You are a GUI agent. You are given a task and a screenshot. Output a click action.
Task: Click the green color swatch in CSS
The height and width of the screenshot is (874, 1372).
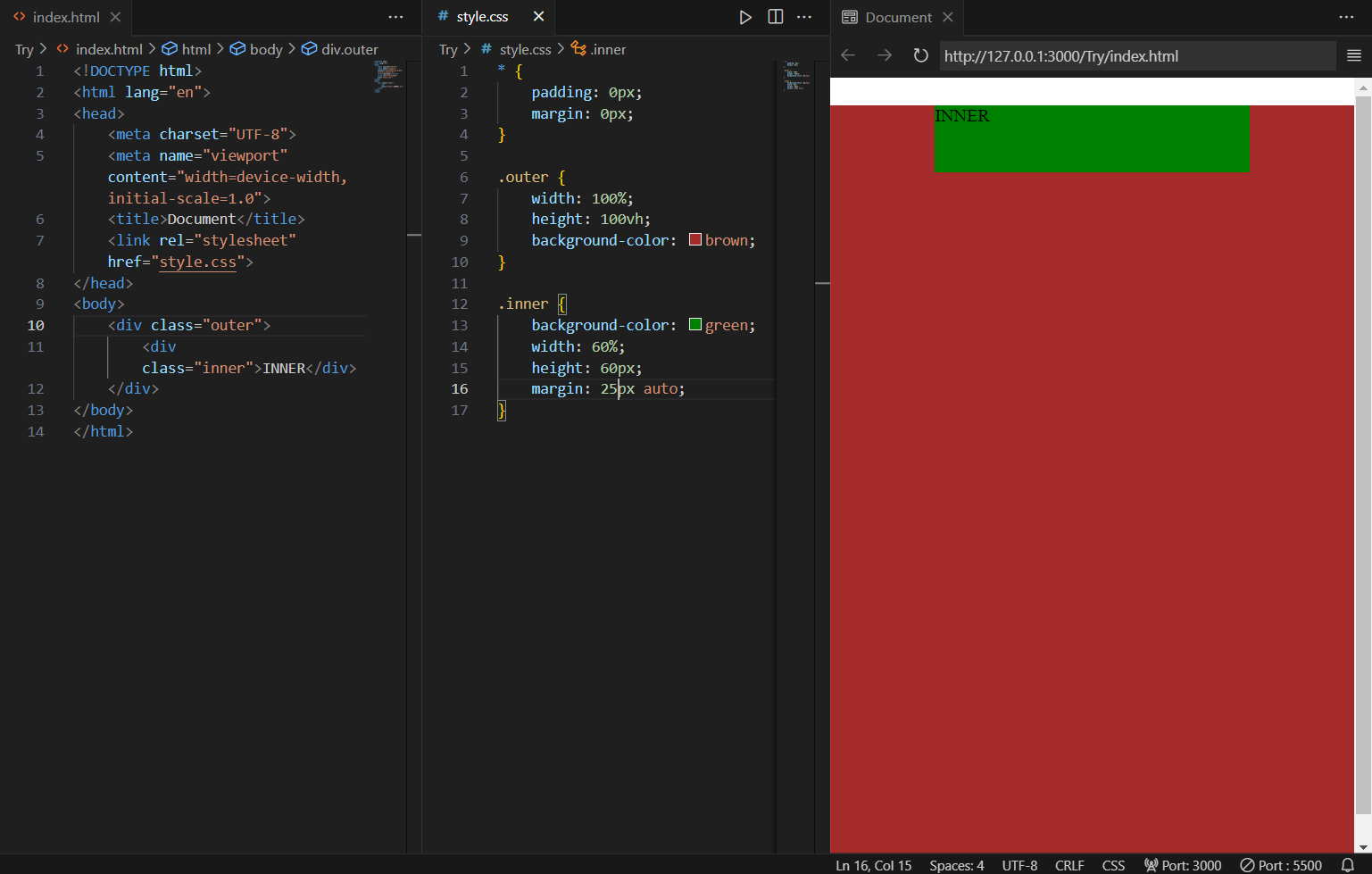pyautogui.click(x=695, y=324)
